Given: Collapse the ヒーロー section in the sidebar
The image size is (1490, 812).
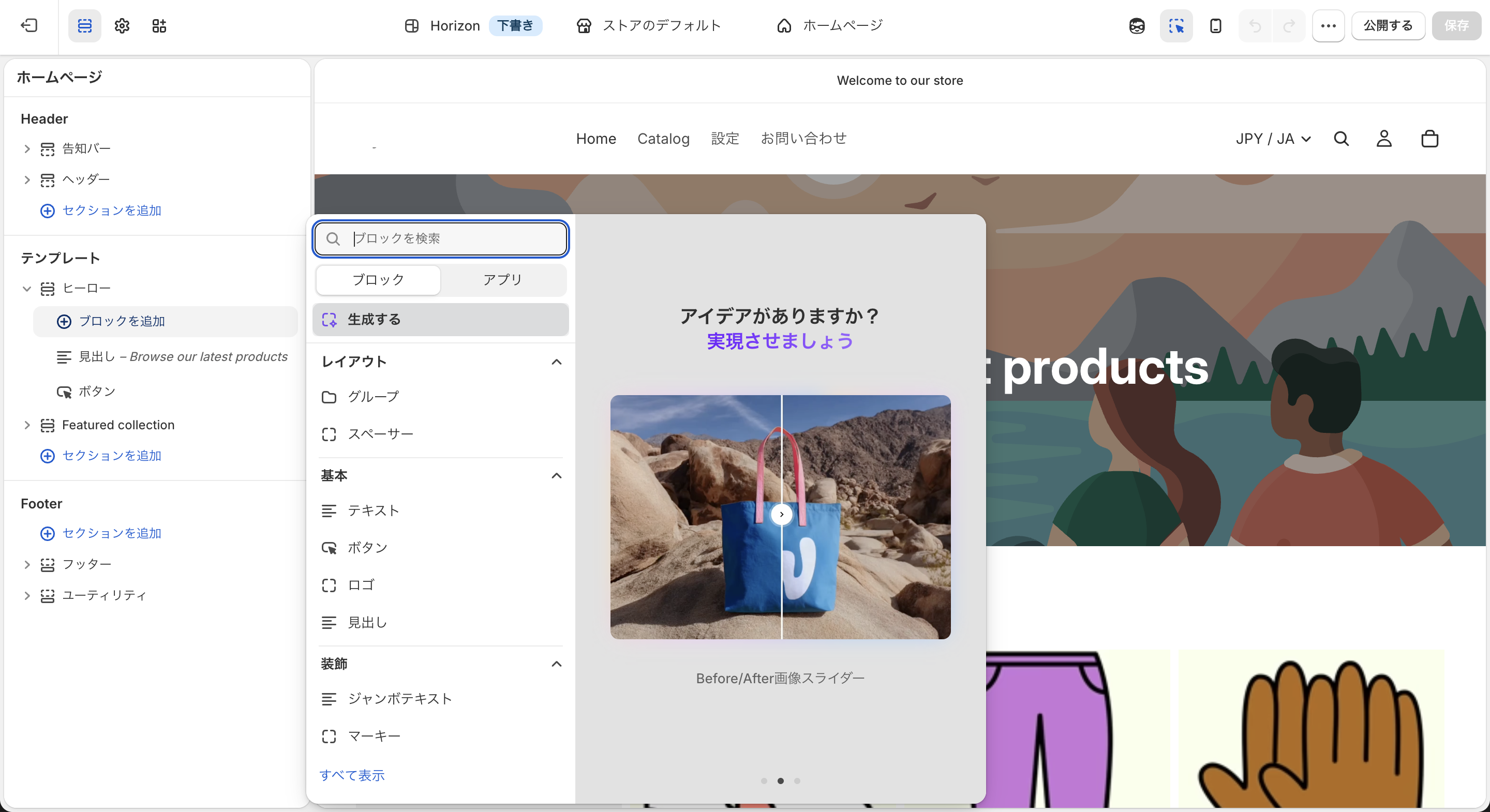Looking at the screenshot, I should coord(26,289).
